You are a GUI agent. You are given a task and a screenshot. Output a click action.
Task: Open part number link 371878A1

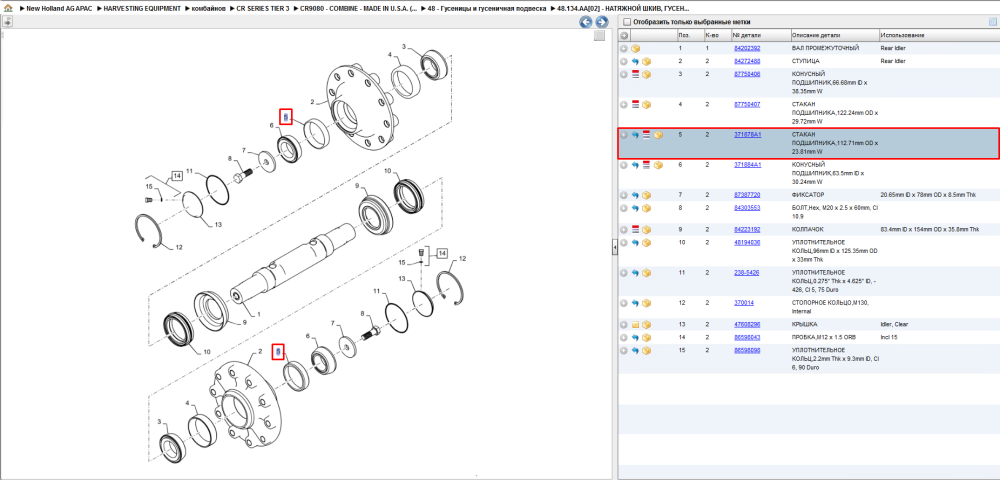(747, 135)
